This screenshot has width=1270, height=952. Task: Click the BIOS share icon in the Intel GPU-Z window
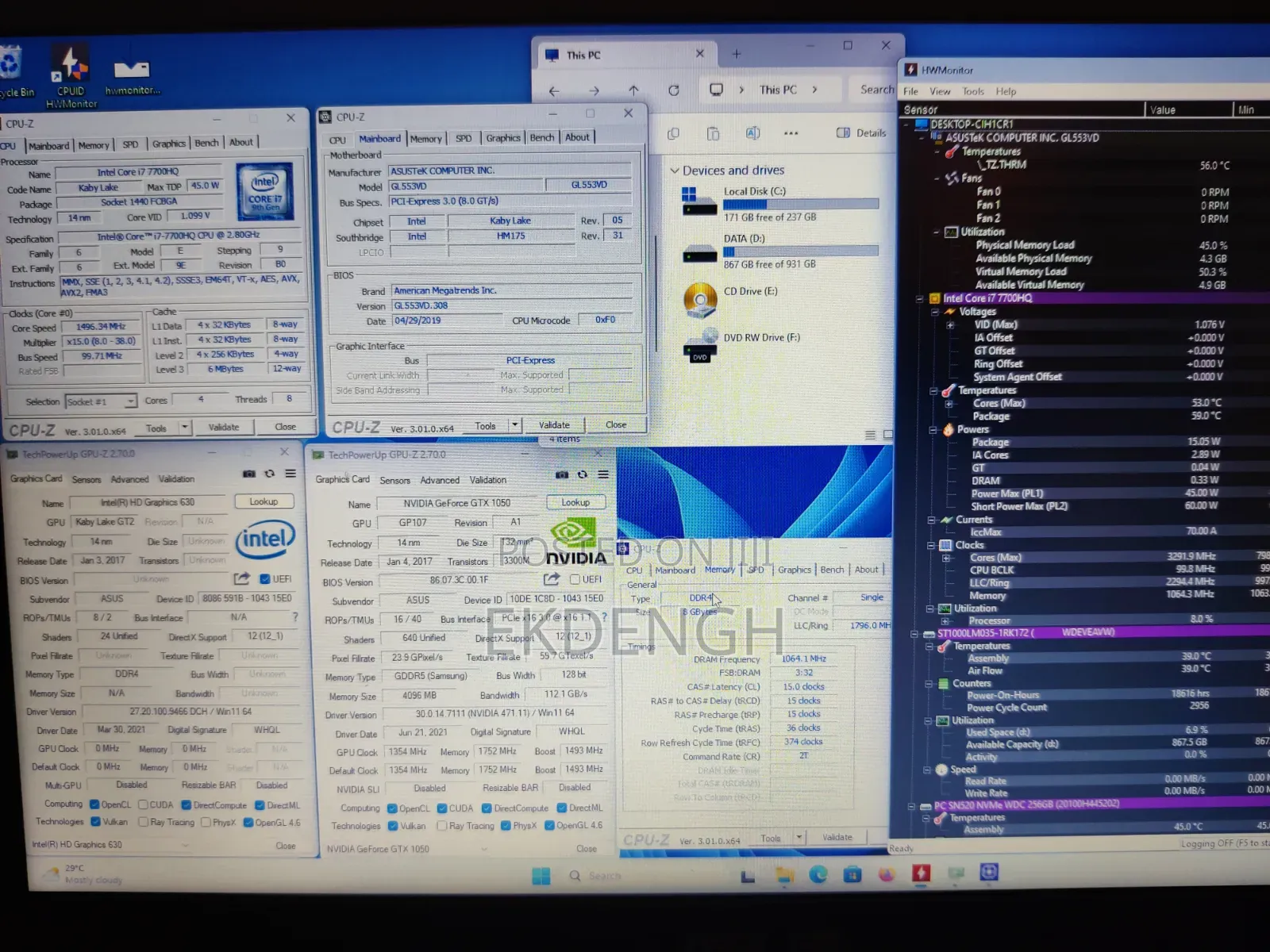242,578
